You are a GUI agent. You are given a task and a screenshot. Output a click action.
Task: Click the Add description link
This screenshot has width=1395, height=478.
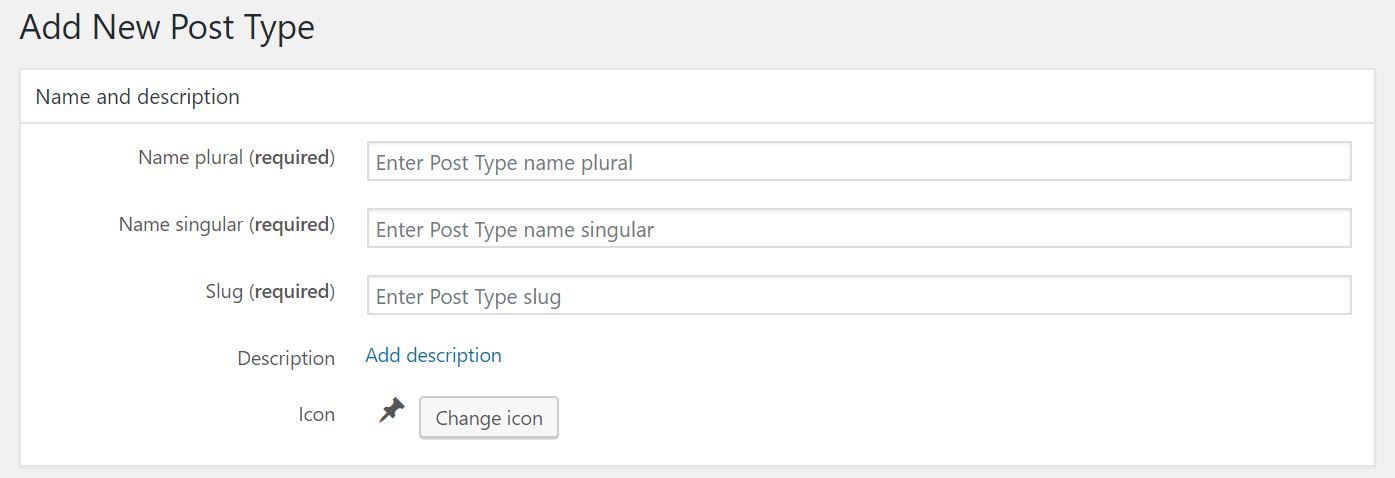[x=433, y=355]
